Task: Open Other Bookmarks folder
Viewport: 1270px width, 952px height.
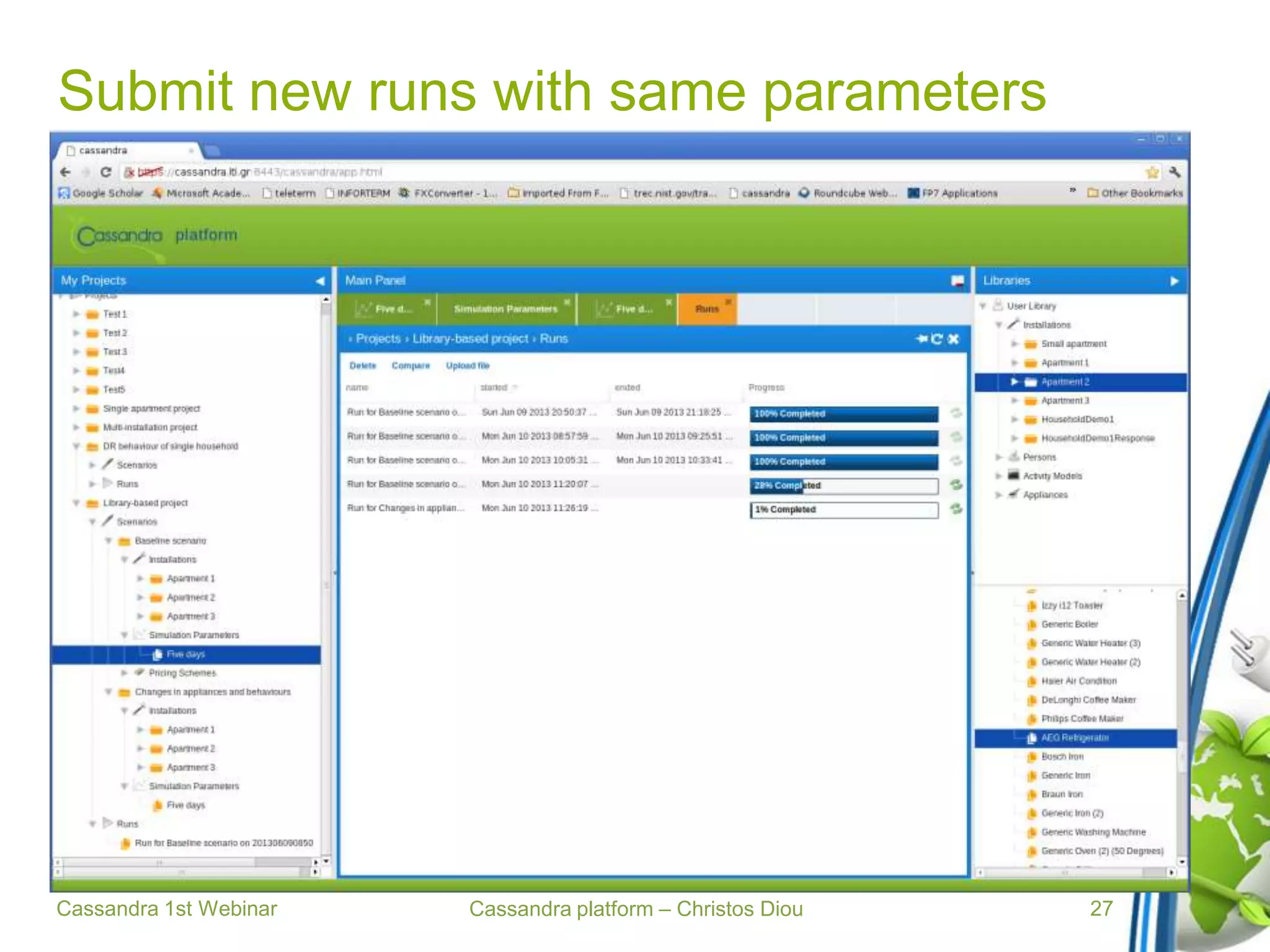Action: [x=1135, y=193]
